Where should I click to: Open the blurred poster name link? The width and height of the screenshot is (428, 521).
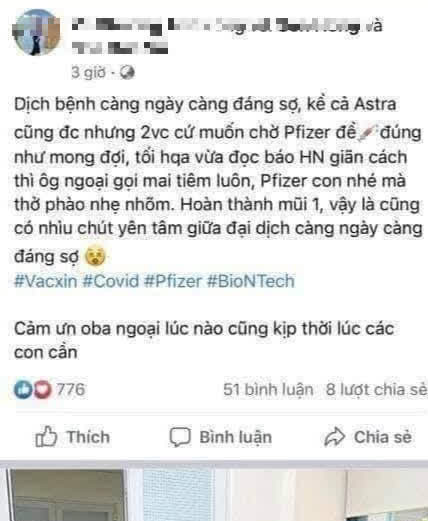(216, 26)
